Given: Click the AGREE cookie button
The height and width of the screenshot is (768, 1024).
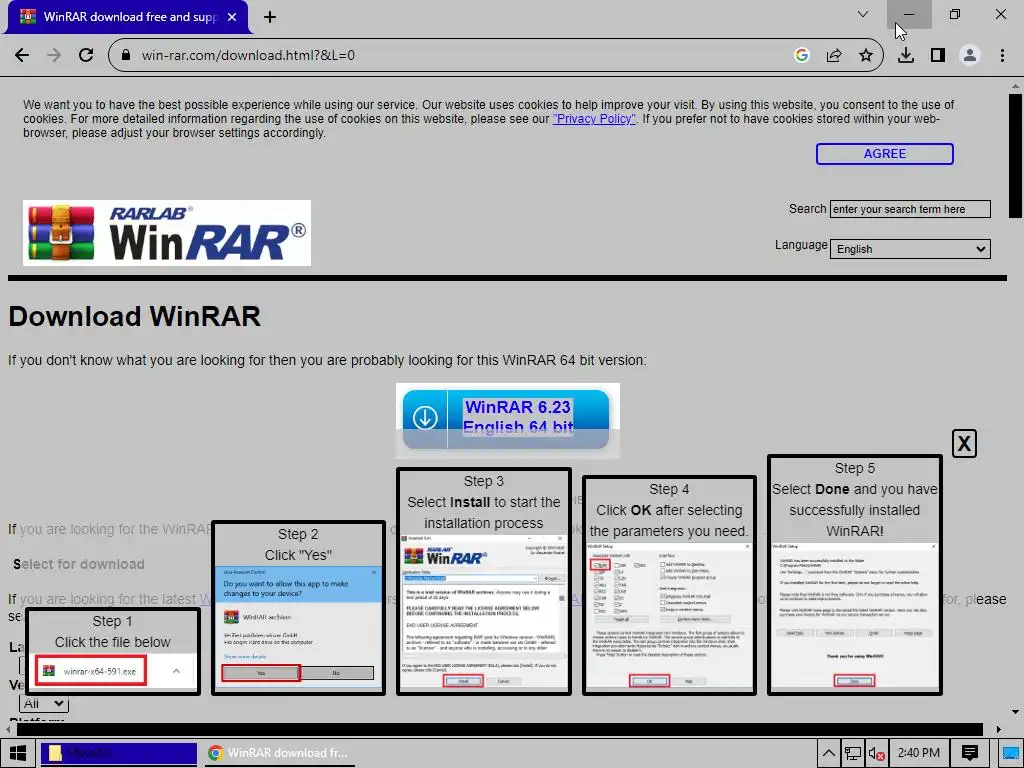Looking at the screenshot, I should point(884,153).
